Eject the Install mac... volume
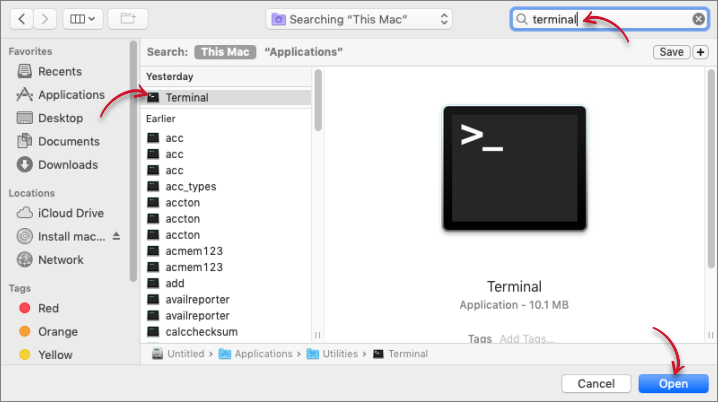718x402 pixels. click(x=116, y=236)
